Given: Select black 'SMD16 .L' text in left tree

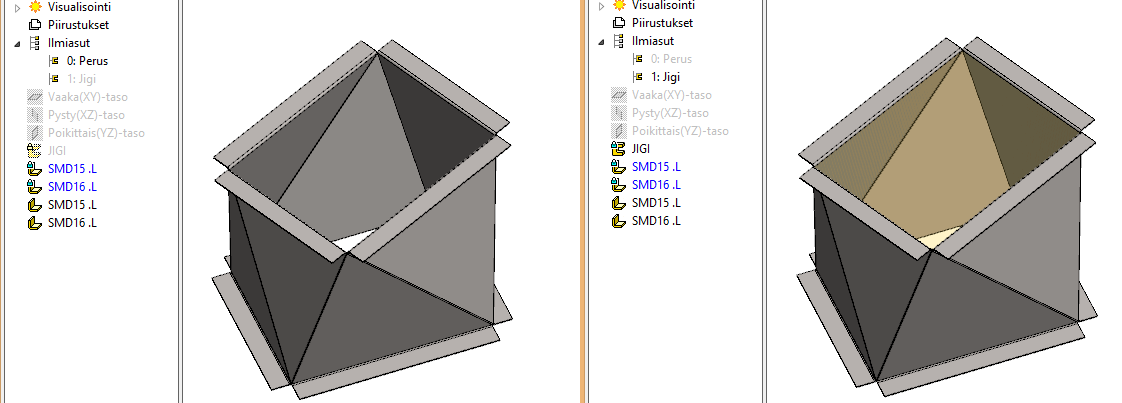Looking at the screenshot, I should [72, 223].
